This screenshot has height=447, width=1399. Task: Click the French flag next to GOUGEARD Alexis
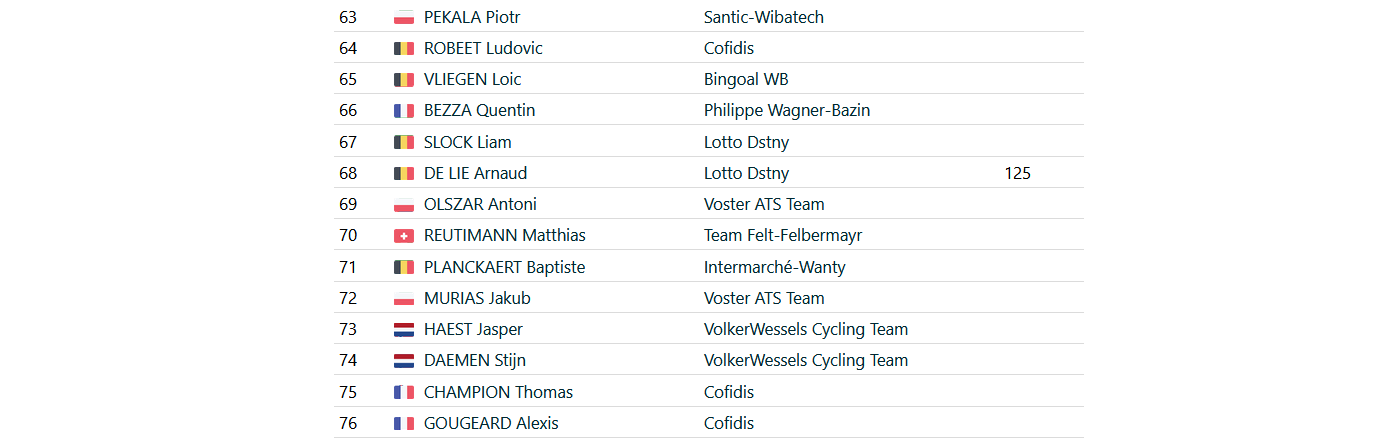pos(404,423)
